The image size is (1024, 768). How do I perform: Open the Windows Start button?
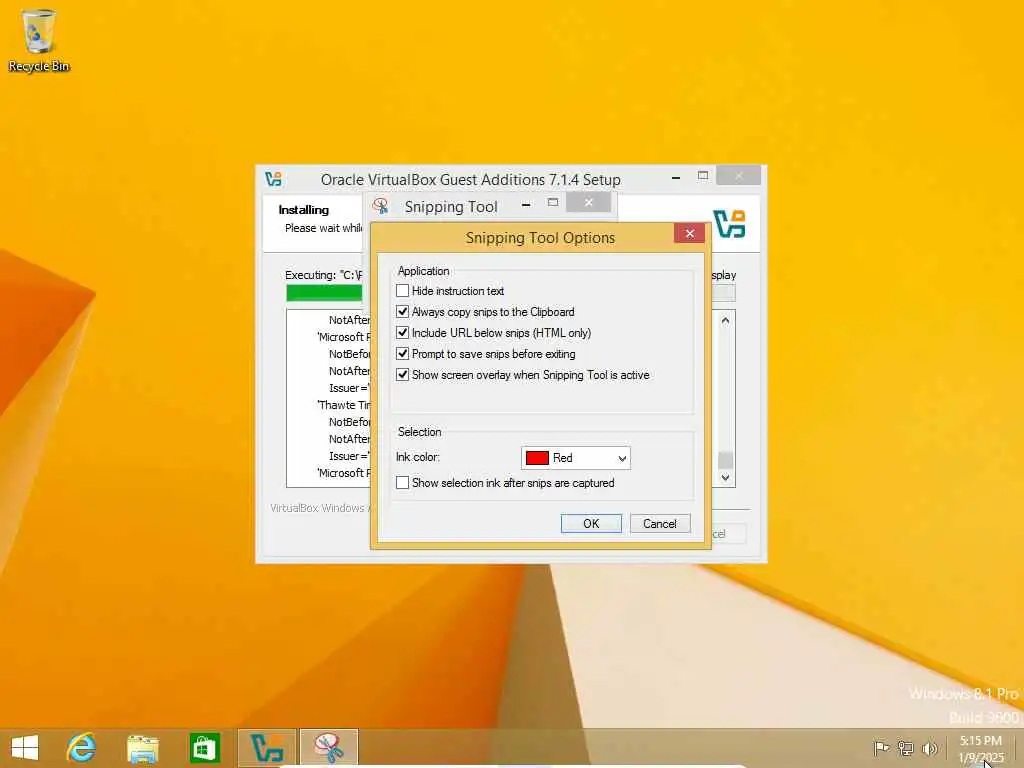point(25,747)
